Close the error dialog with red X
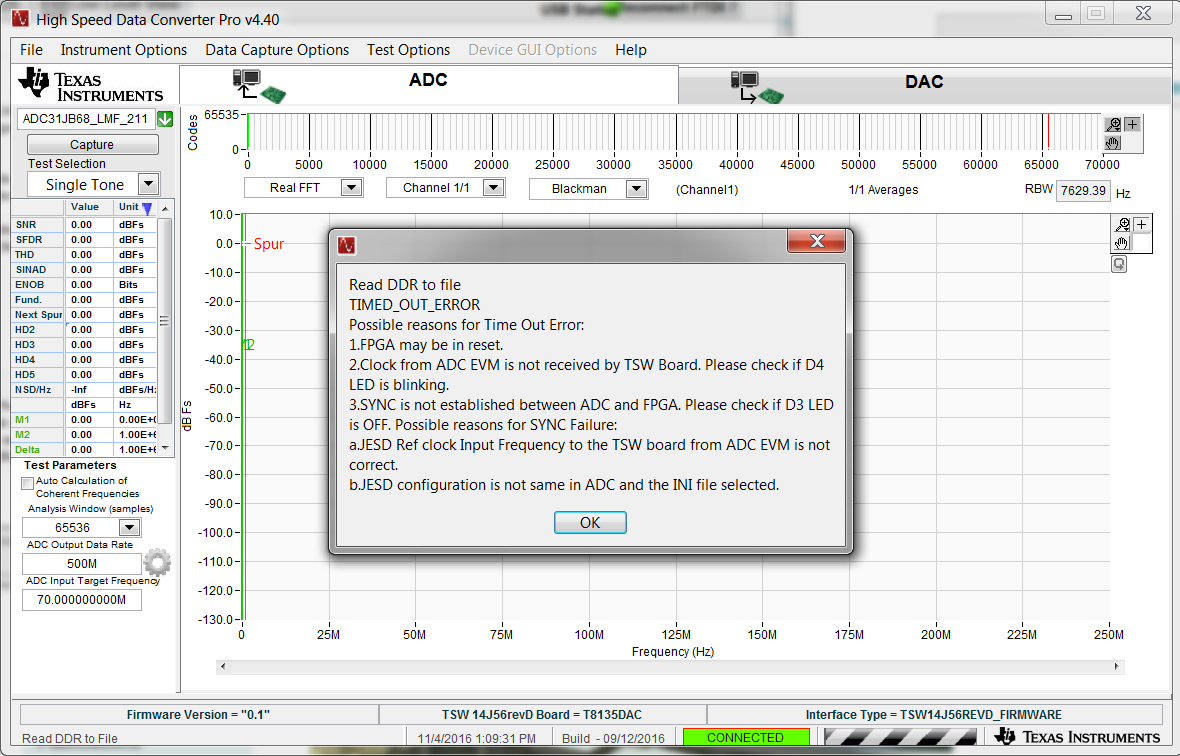 pos(817,241)
